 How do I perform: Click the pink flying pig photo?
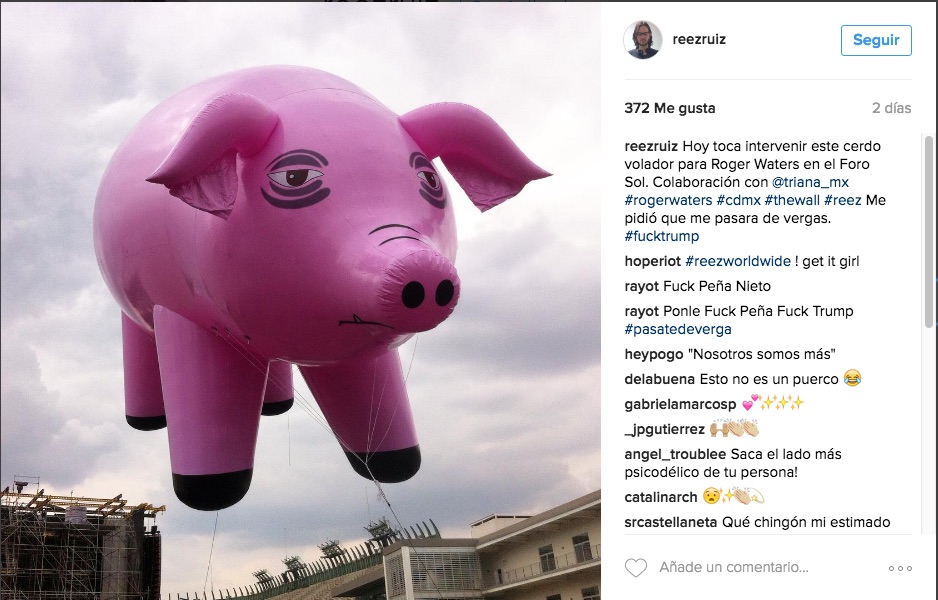pos(300,300)
